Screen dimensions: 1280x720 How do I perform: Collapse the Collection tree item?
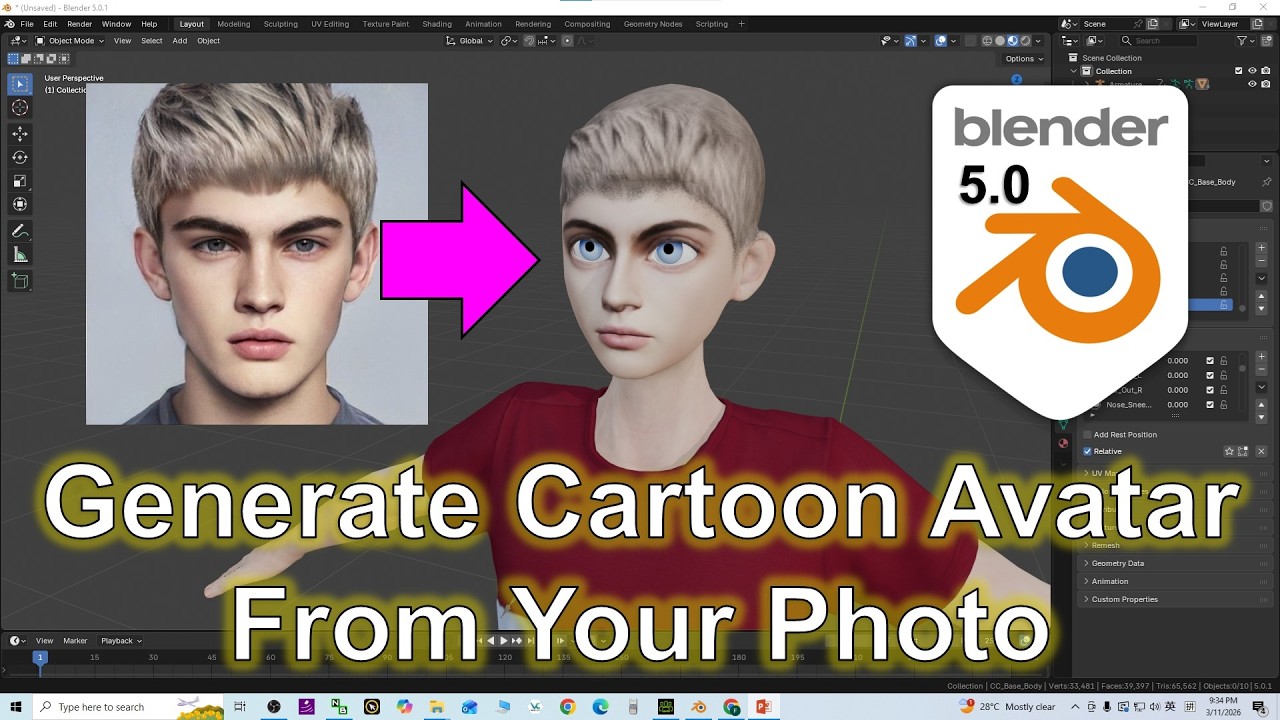pyautogui.click(x=1075, y=71)
